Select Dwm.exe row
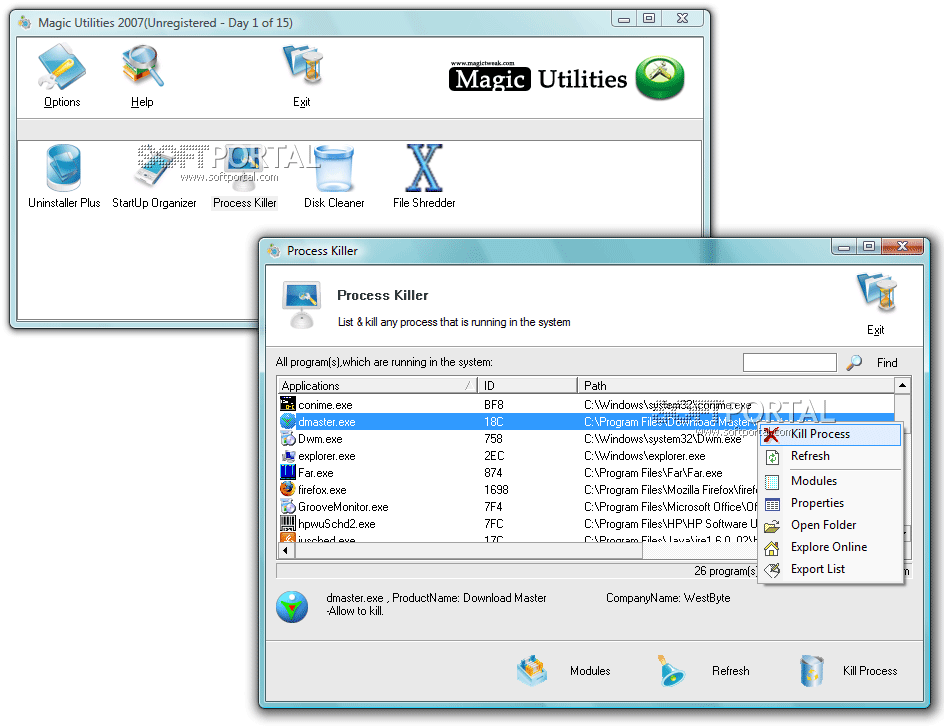This screenshot has width=944, height=728. pos(519,439)
